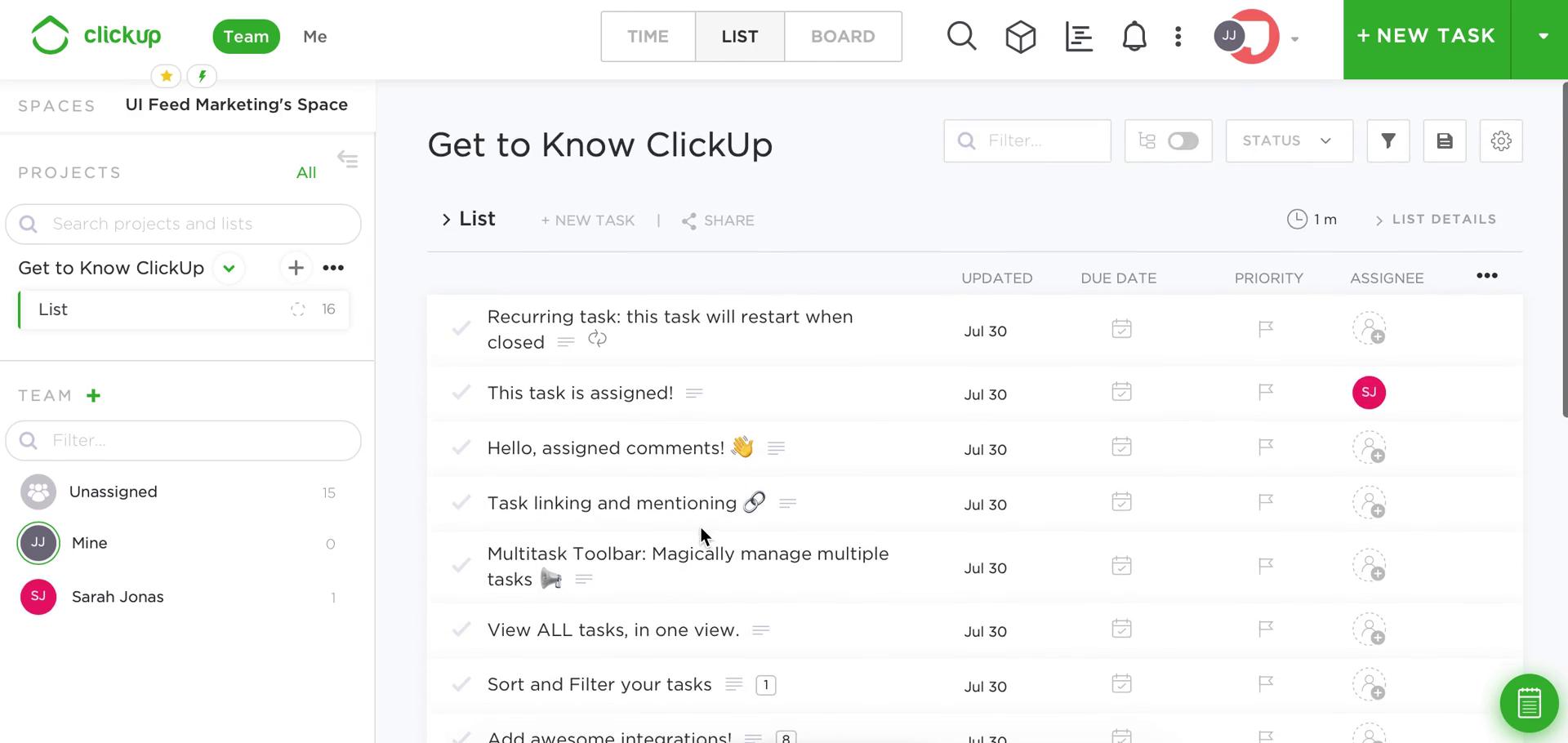Check off This task is assigned!
The width and height of the screenshot is (1568, 743).
(x=461, y=392)
